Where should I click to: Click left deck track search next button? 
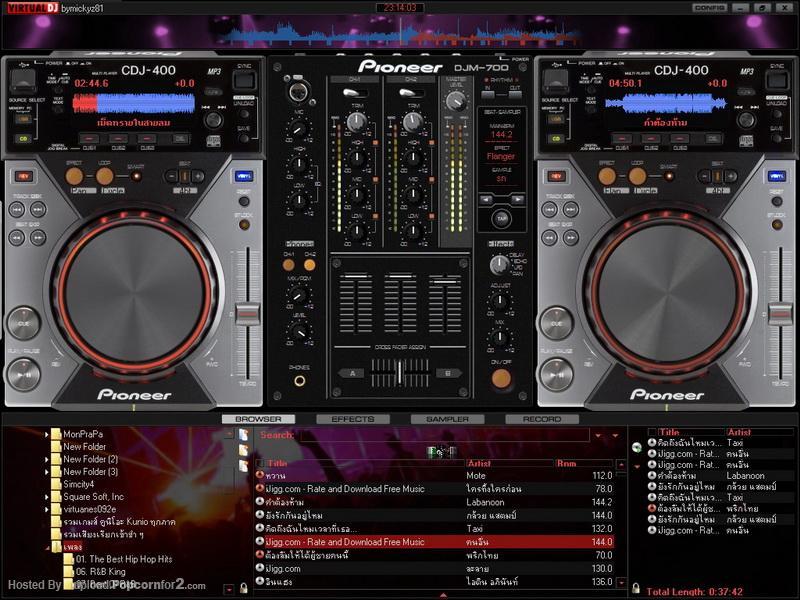pos(38,209)
